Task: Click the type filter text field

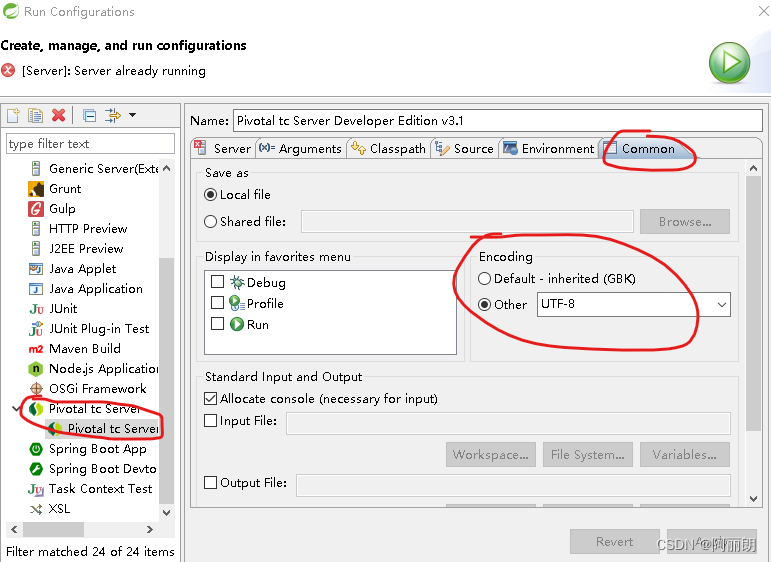Action: click(x=90, y=144)
